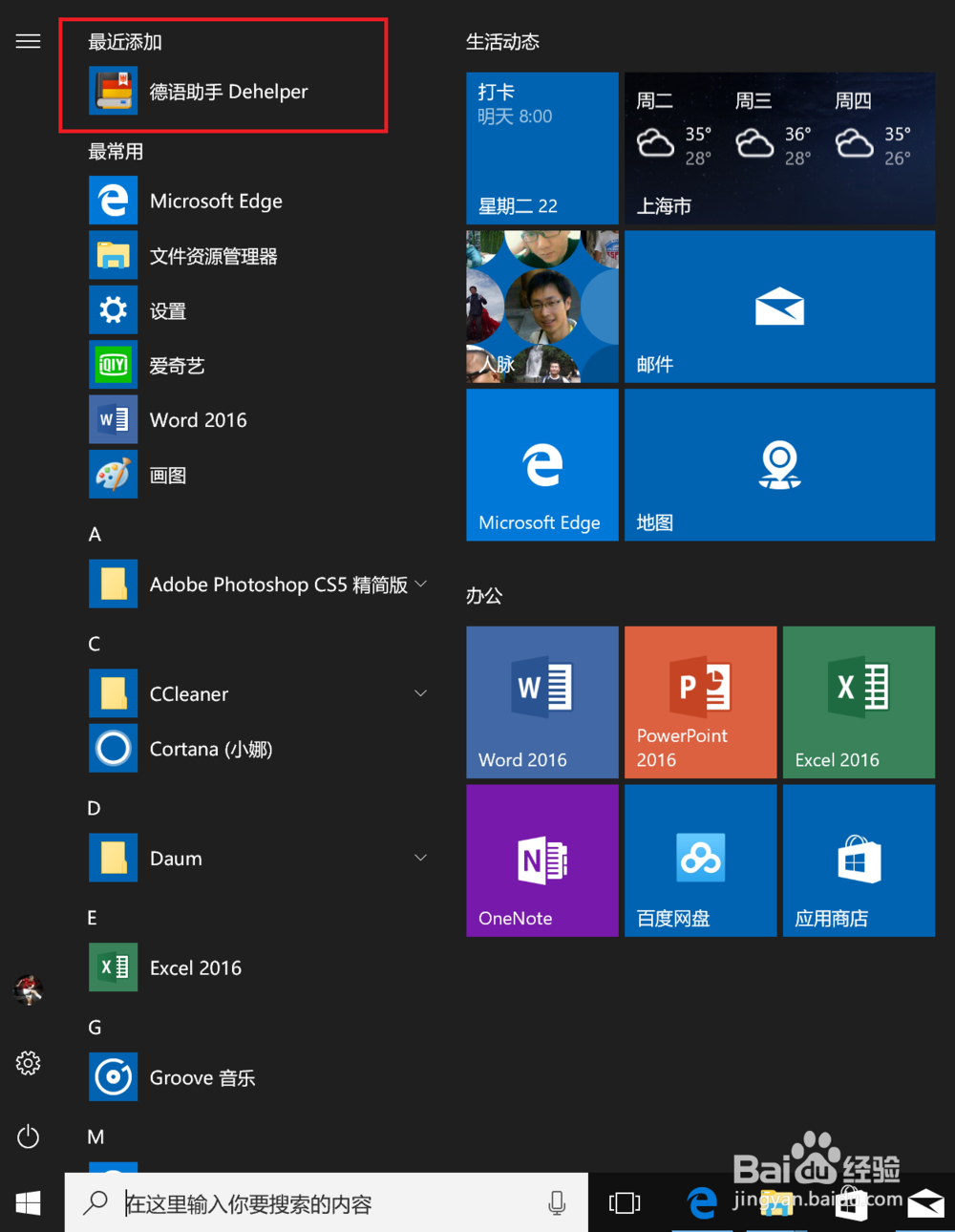Click the letter C section header

click(x=95, y=644)
